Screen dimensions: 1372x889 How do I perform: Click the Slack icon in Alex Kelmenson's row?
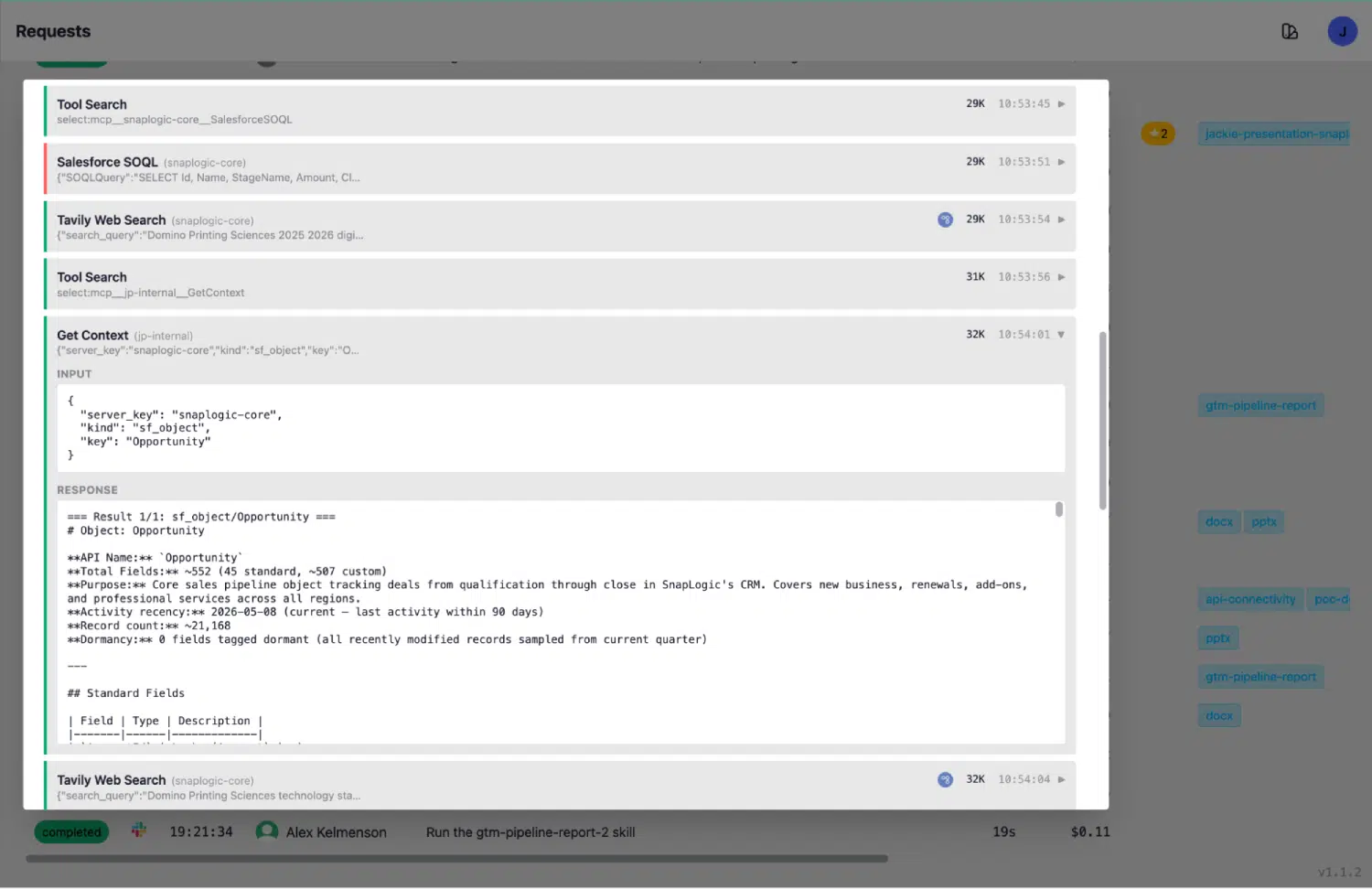point(139,830)
